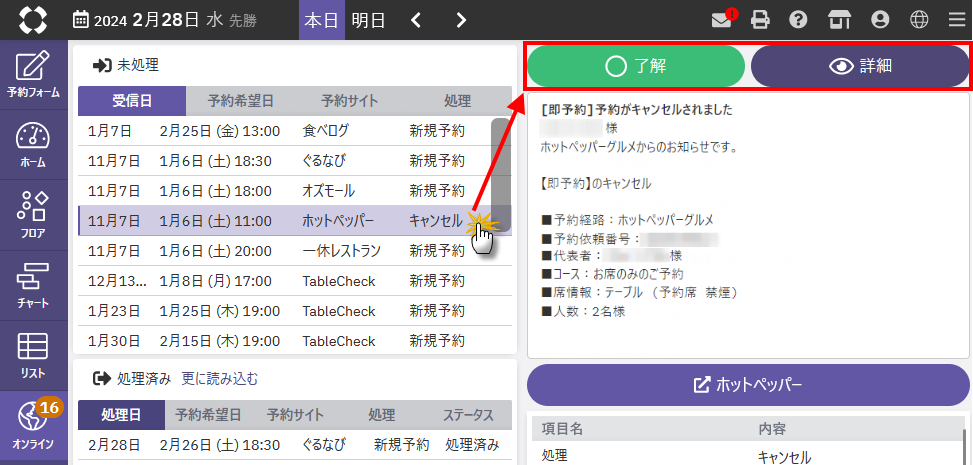This screenshot has height=465, width=973.
Task: Click the 了解 acknowledge button
Action: [636, 66]
